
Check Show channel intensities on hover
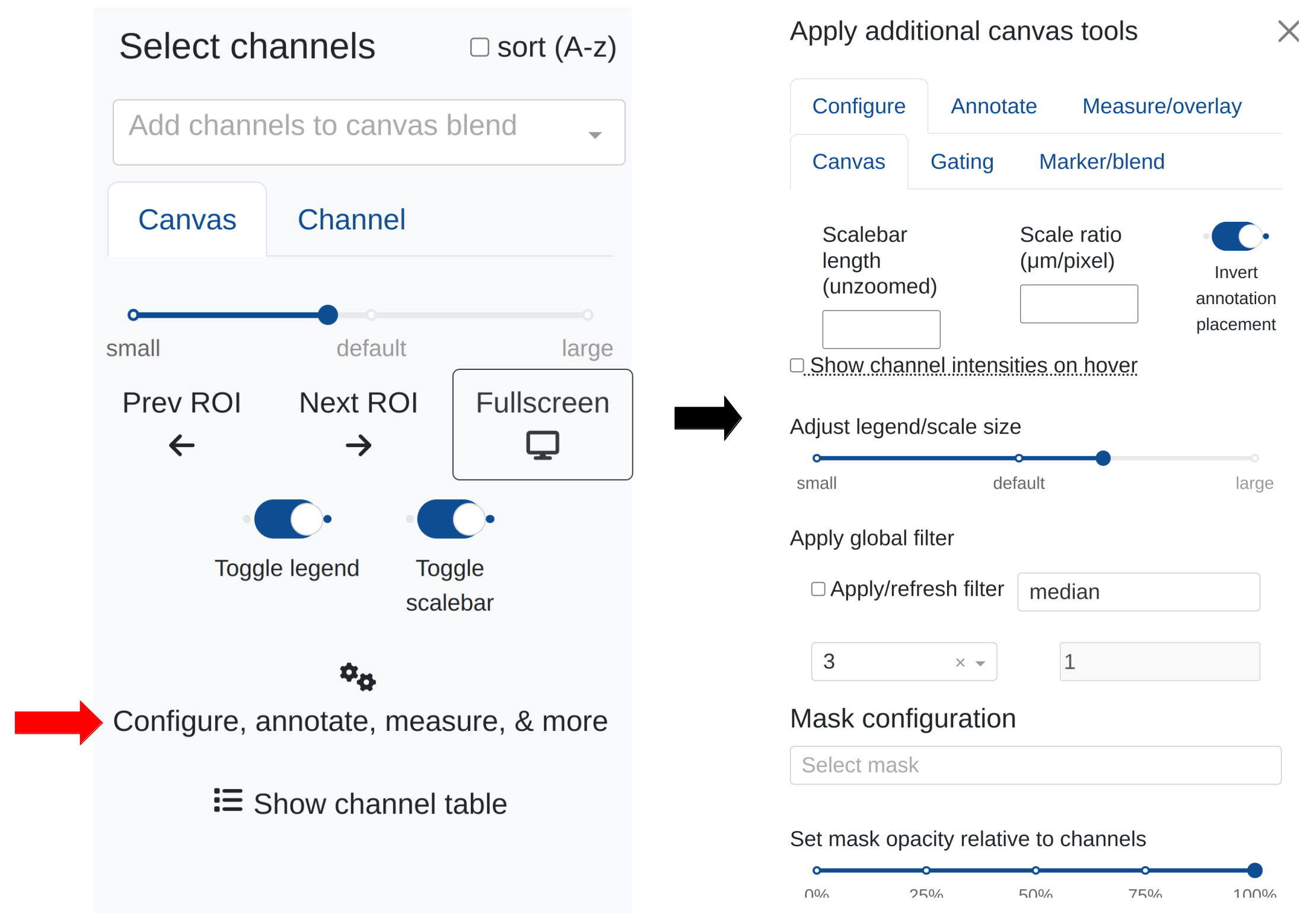pyautogui.click(x=797, y=365)
